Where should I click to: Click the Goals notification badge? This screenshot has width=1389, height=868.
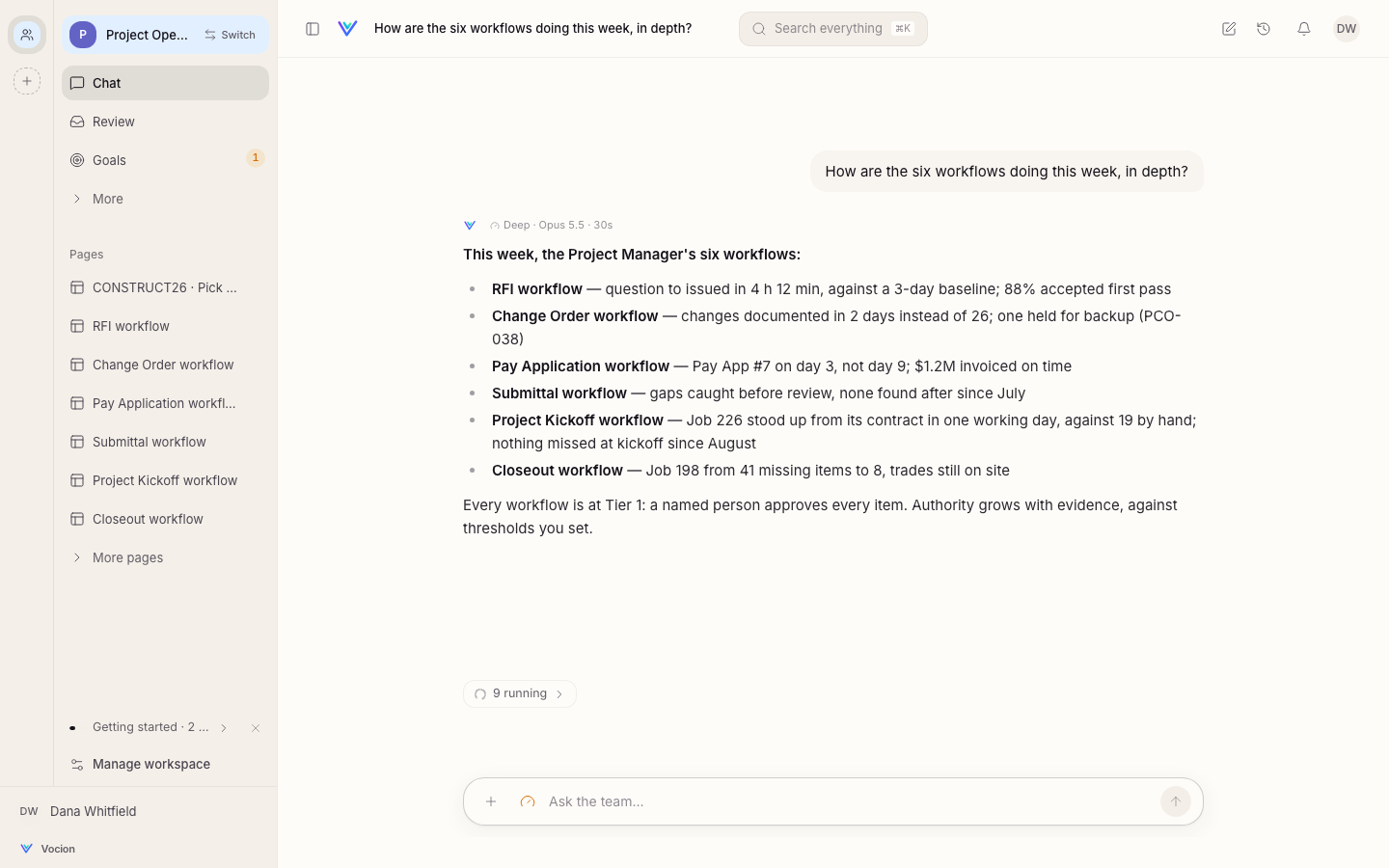(x=256, y=158)
